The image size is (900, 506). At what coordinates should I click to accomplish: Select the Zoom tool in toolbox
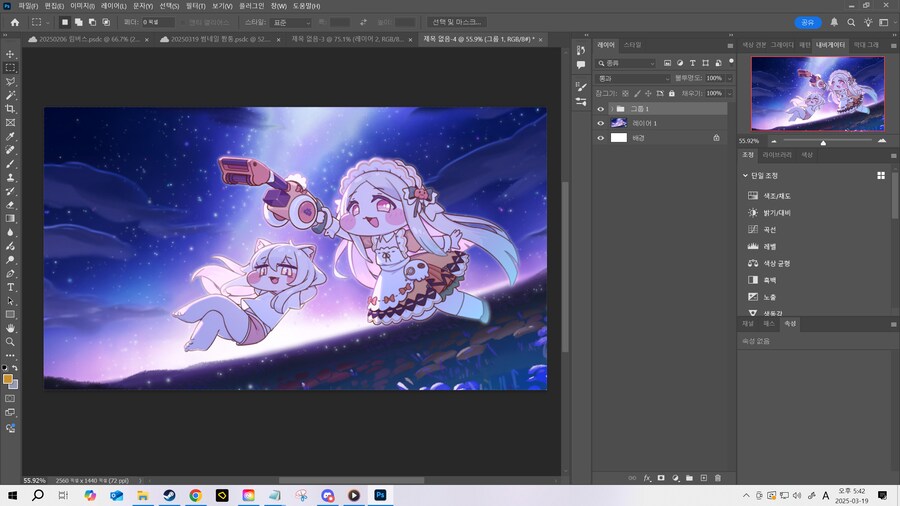pos(10,342)
